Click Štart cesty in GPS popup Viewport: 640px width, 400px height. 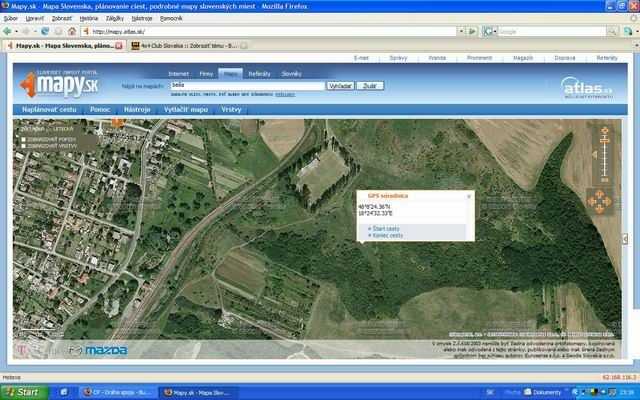tap(386, 229)
